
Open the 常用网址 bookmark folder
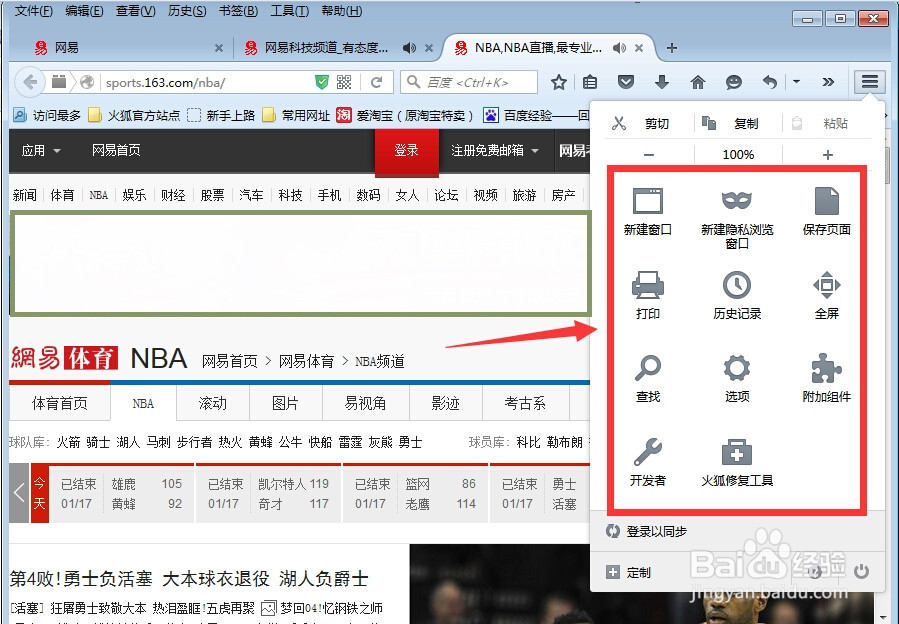click(x=296, y=115)
